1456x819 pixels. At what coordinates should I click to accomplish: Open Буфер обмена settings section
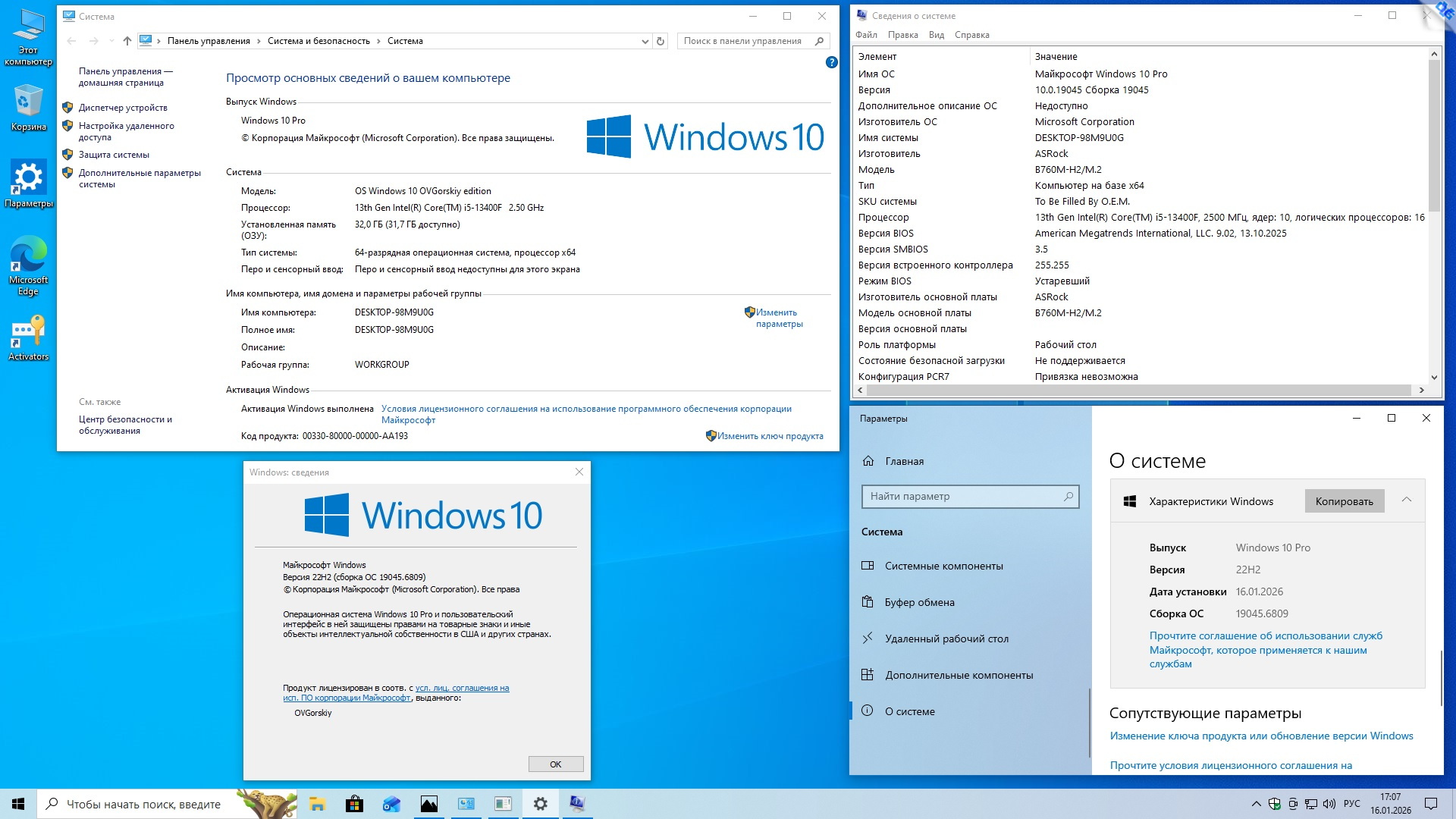pos(919,602)
